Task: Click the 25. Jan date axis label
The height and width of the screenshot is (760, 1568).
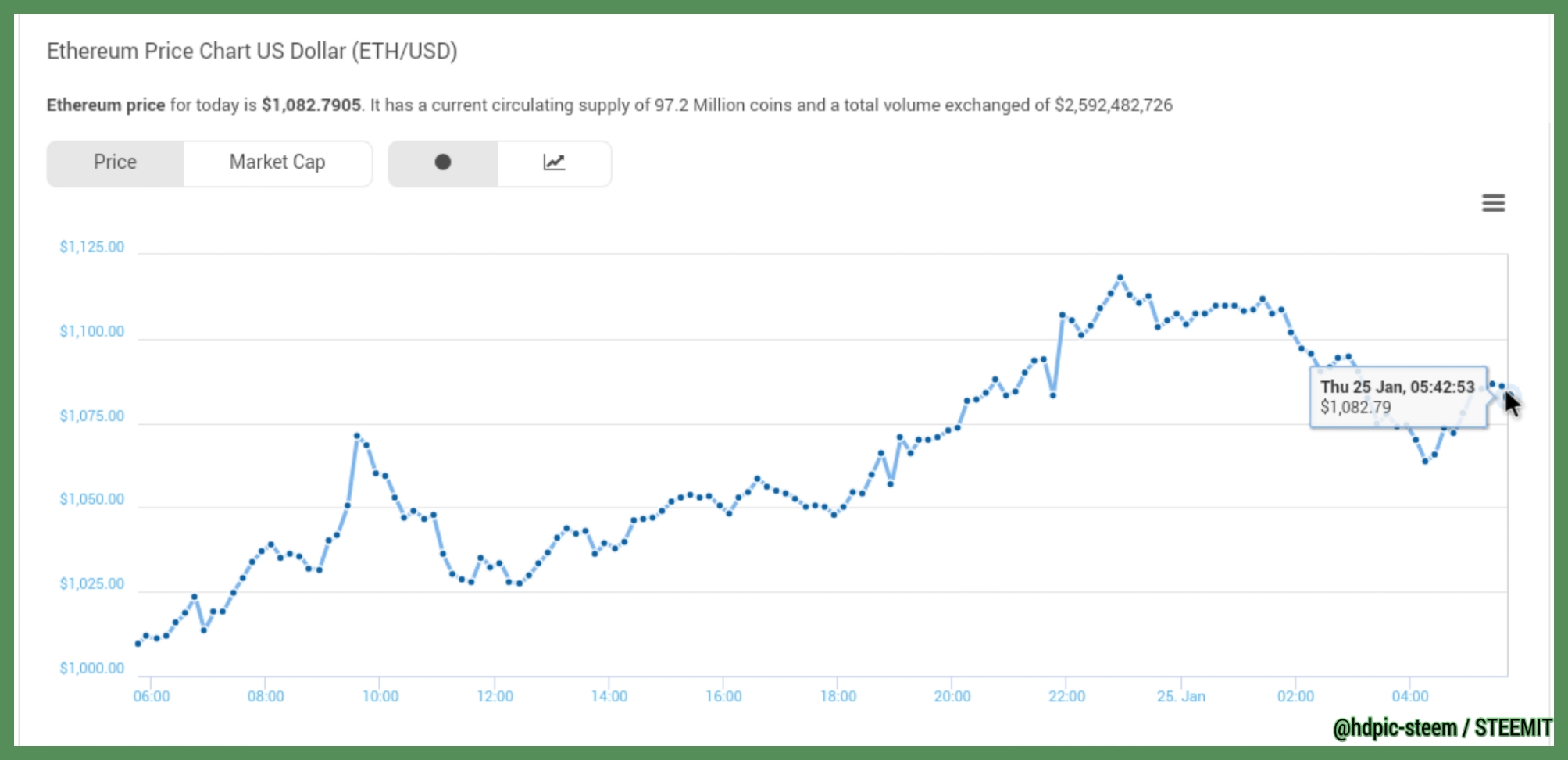Action: coord(1181,696)
